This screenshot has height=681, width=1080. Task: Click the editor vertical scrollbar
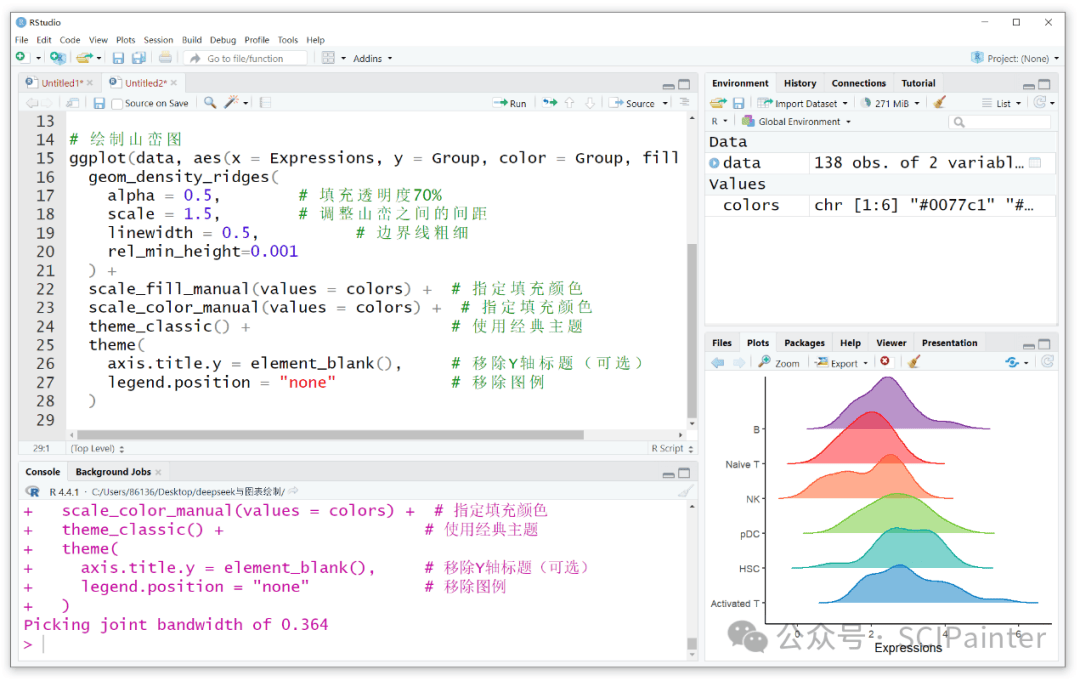(692, 329)
